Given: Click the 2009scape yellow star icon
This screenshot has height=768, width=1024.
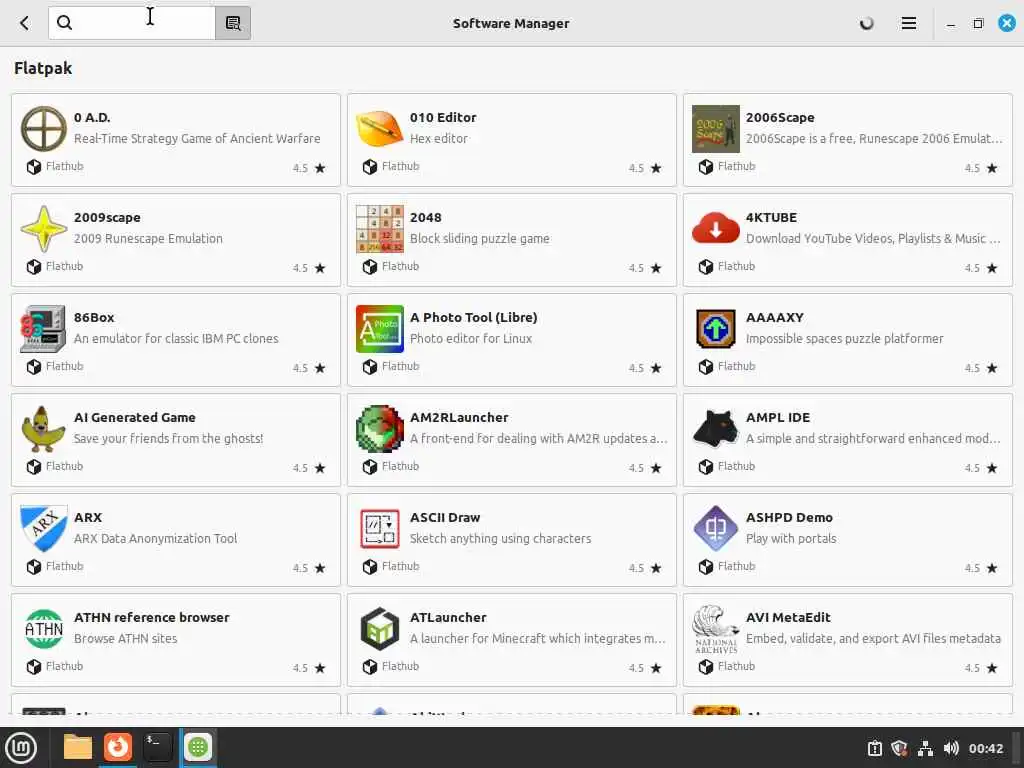Looking at the screenshot, I should [x=44, y=229].
